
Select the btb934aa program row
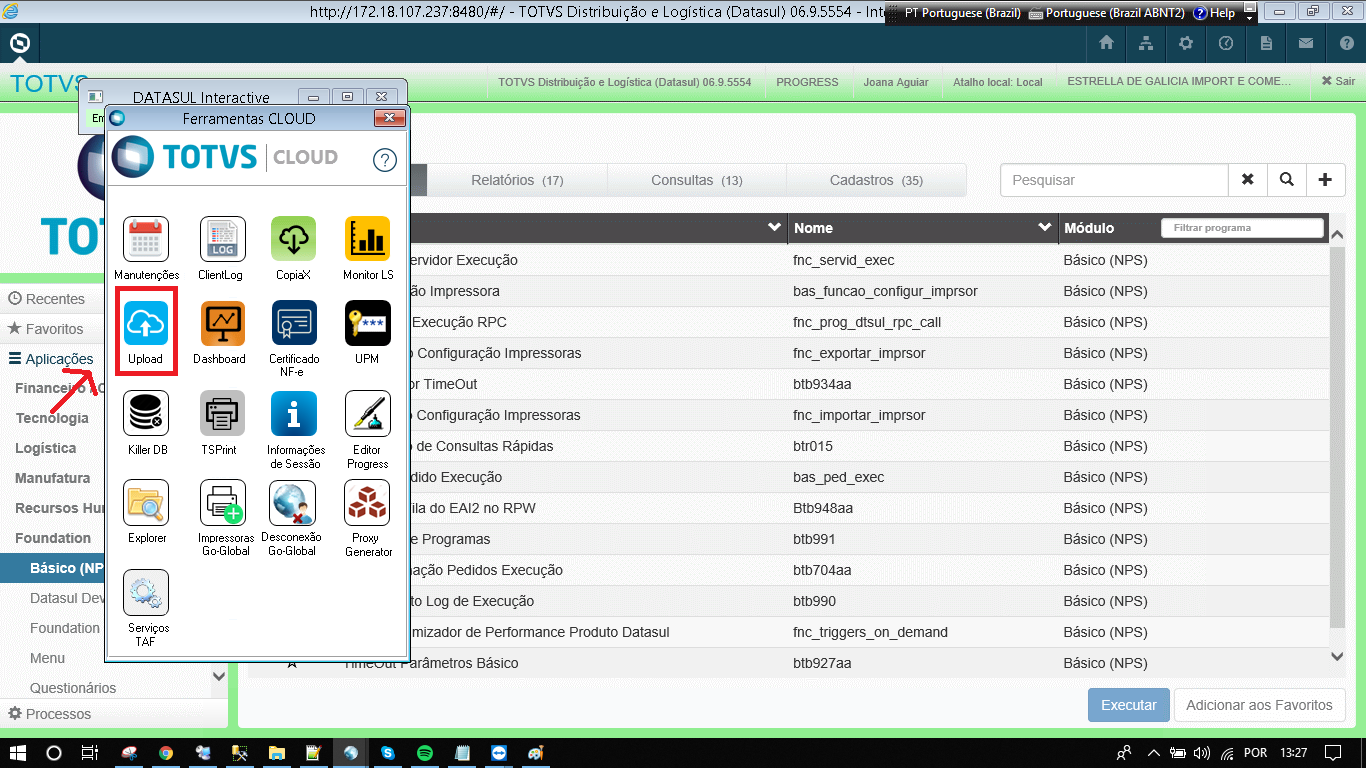coord(790,384)
